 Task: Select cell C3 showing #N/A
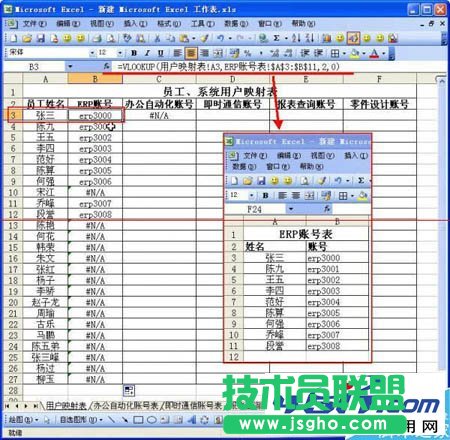159,116
